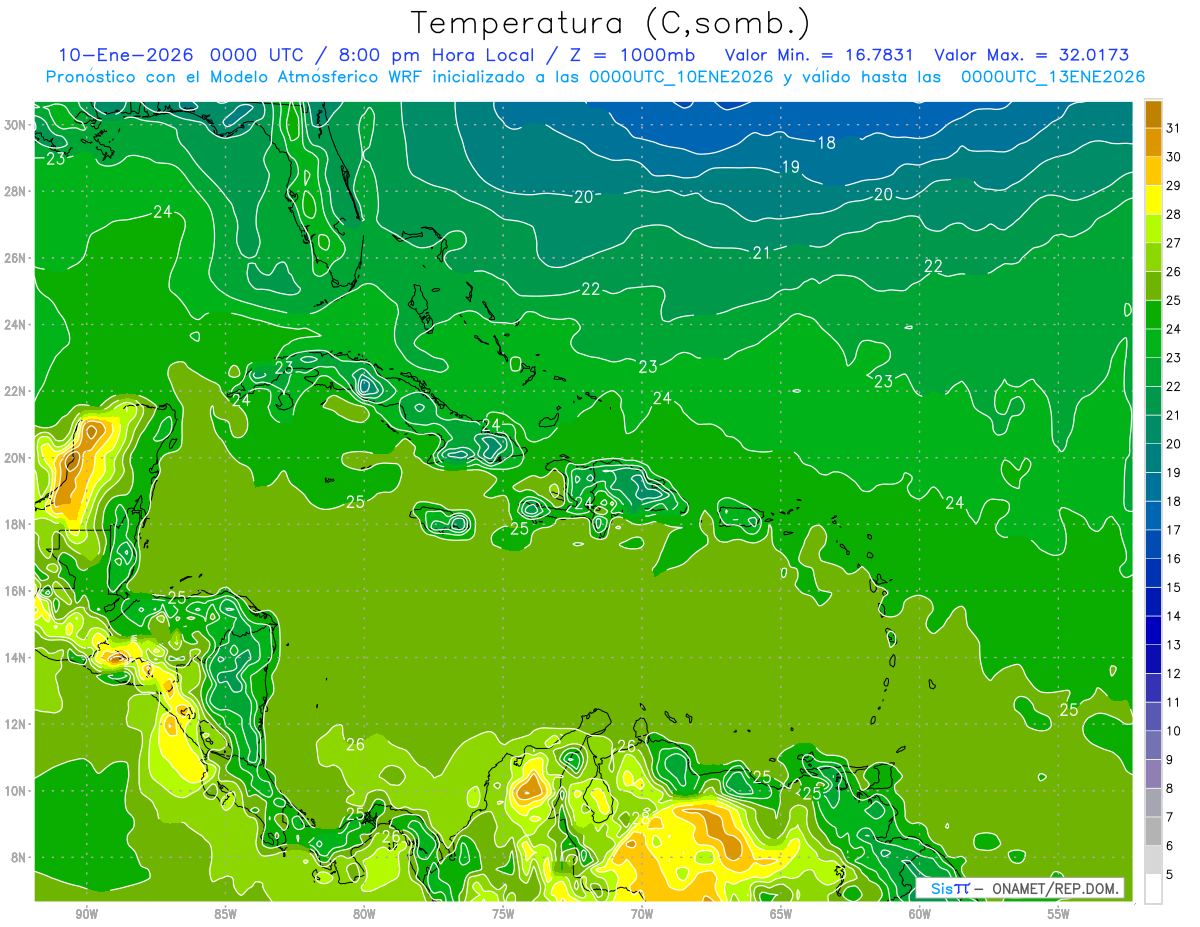The width and height of the screenshot is (1200, 927).
Task: Click the "12N" latitude axis label
Action: point(16,724)
